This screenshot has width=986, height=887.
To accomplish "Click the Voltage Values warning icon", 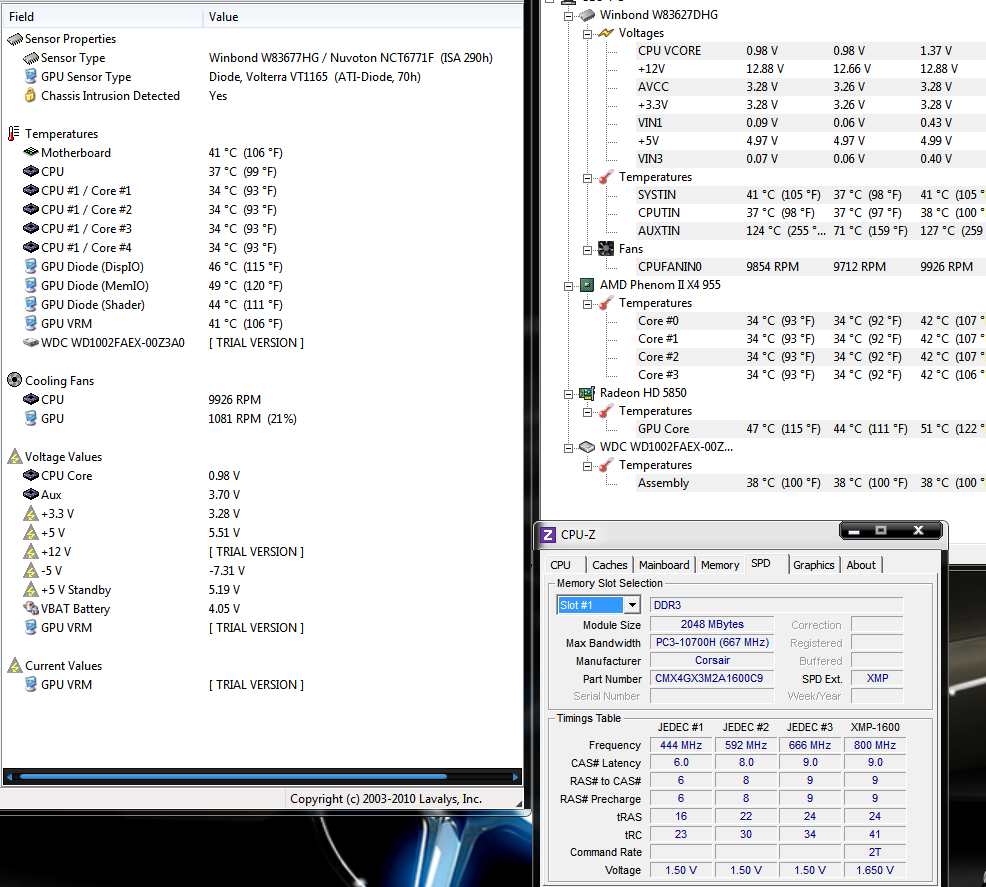I will pos(14,456).
